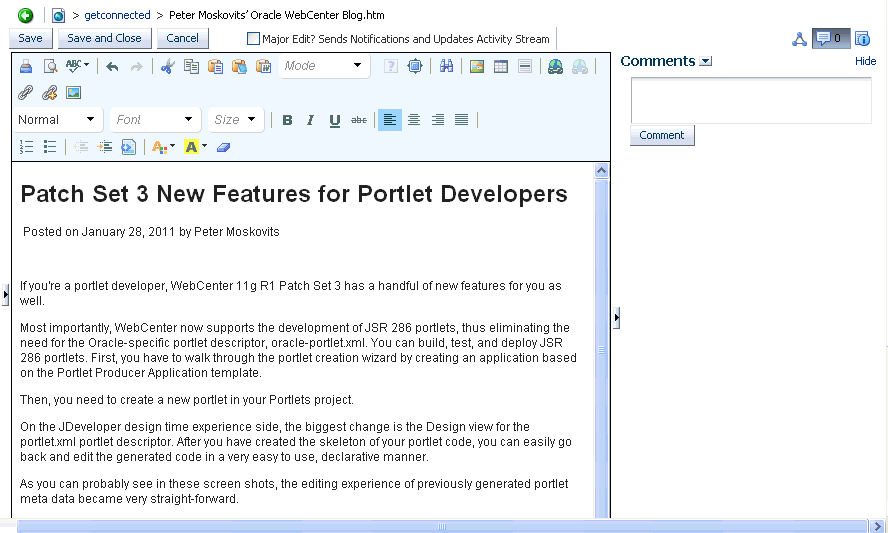Open the text color dropdown
888x533 pixels.
[163, 147]
